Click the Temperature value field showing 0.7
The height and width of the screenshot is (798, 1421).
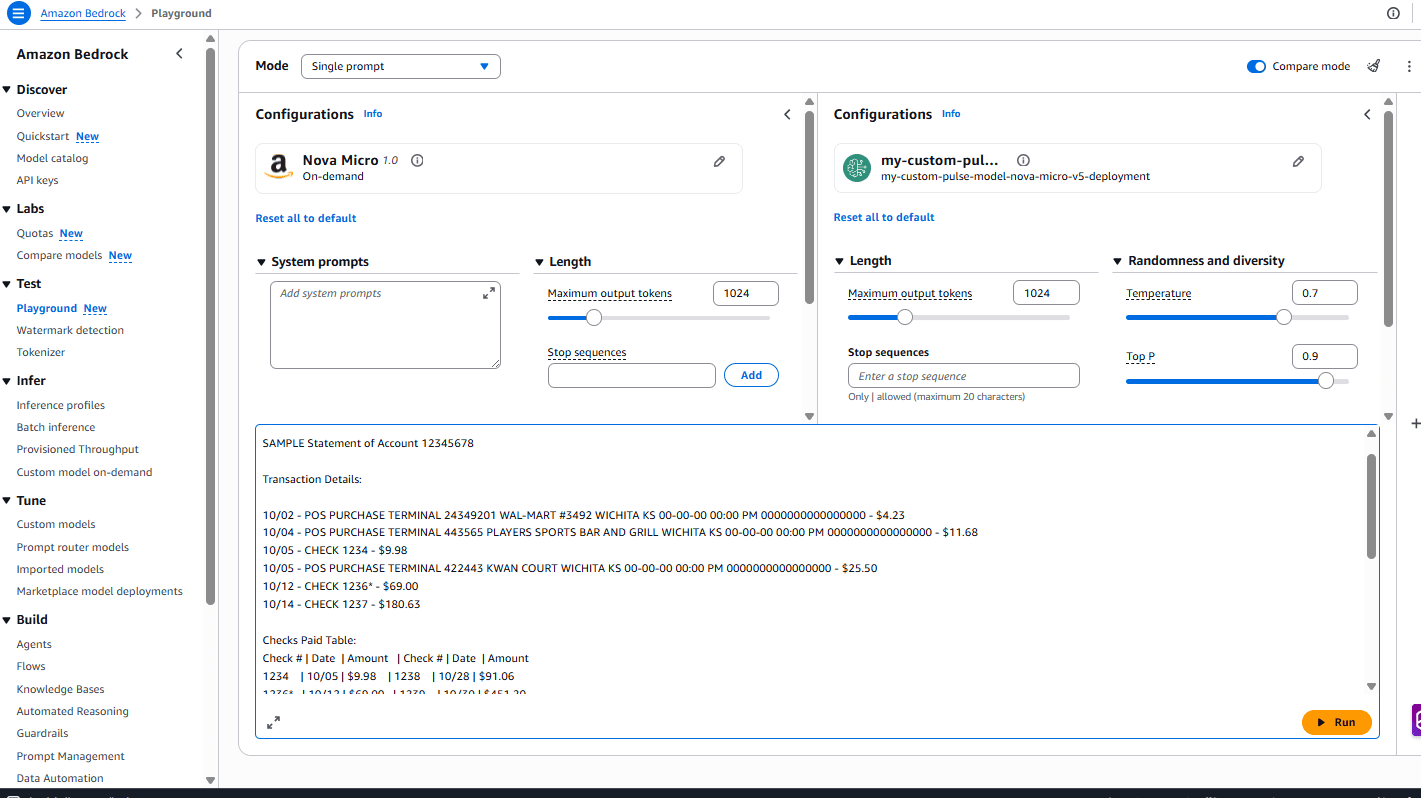pyautogui.click(x=1324, y=293)
